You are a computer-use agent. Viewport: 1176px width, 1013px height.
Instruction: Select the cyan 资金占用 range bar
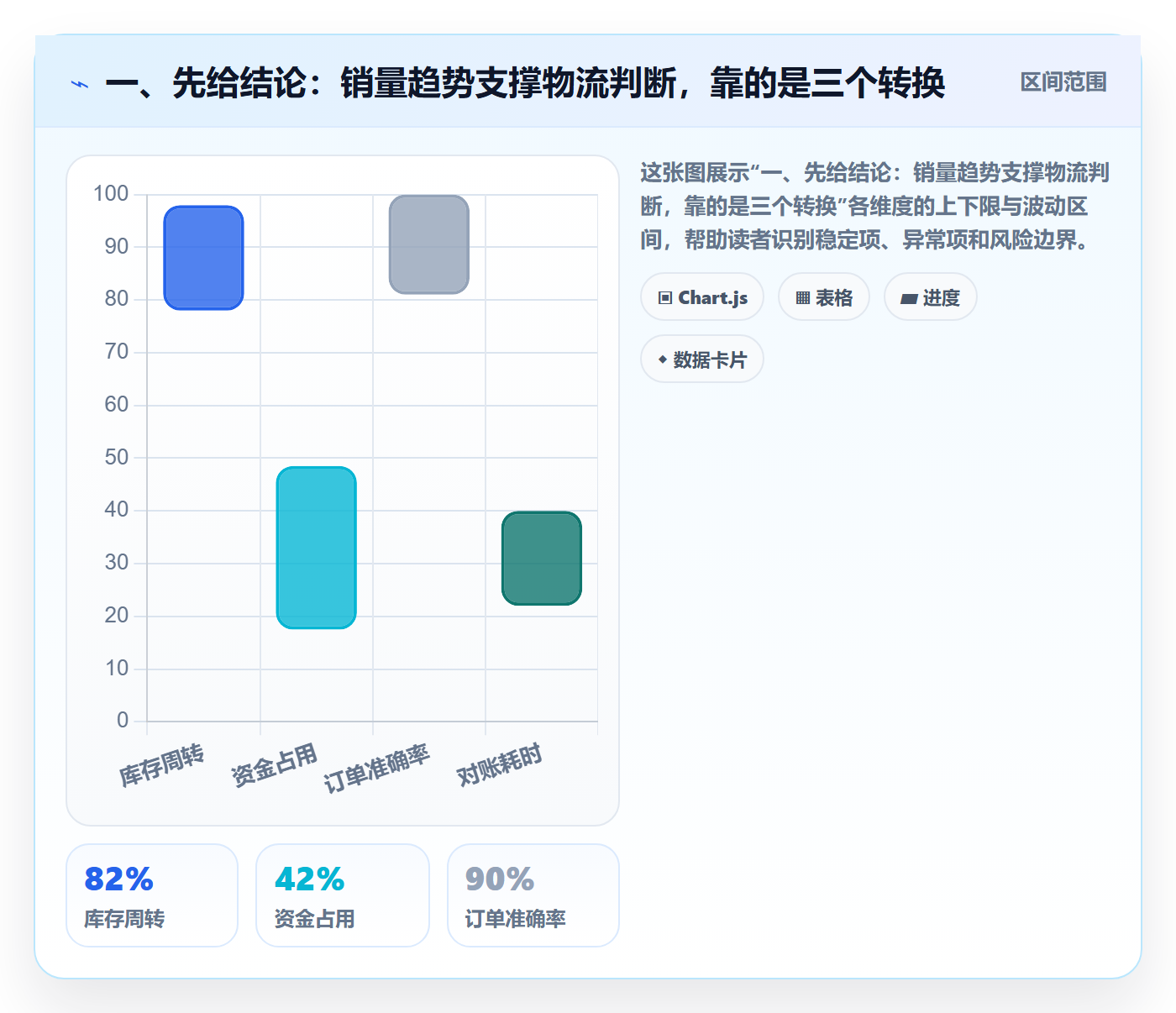click(x=317, y=548)
